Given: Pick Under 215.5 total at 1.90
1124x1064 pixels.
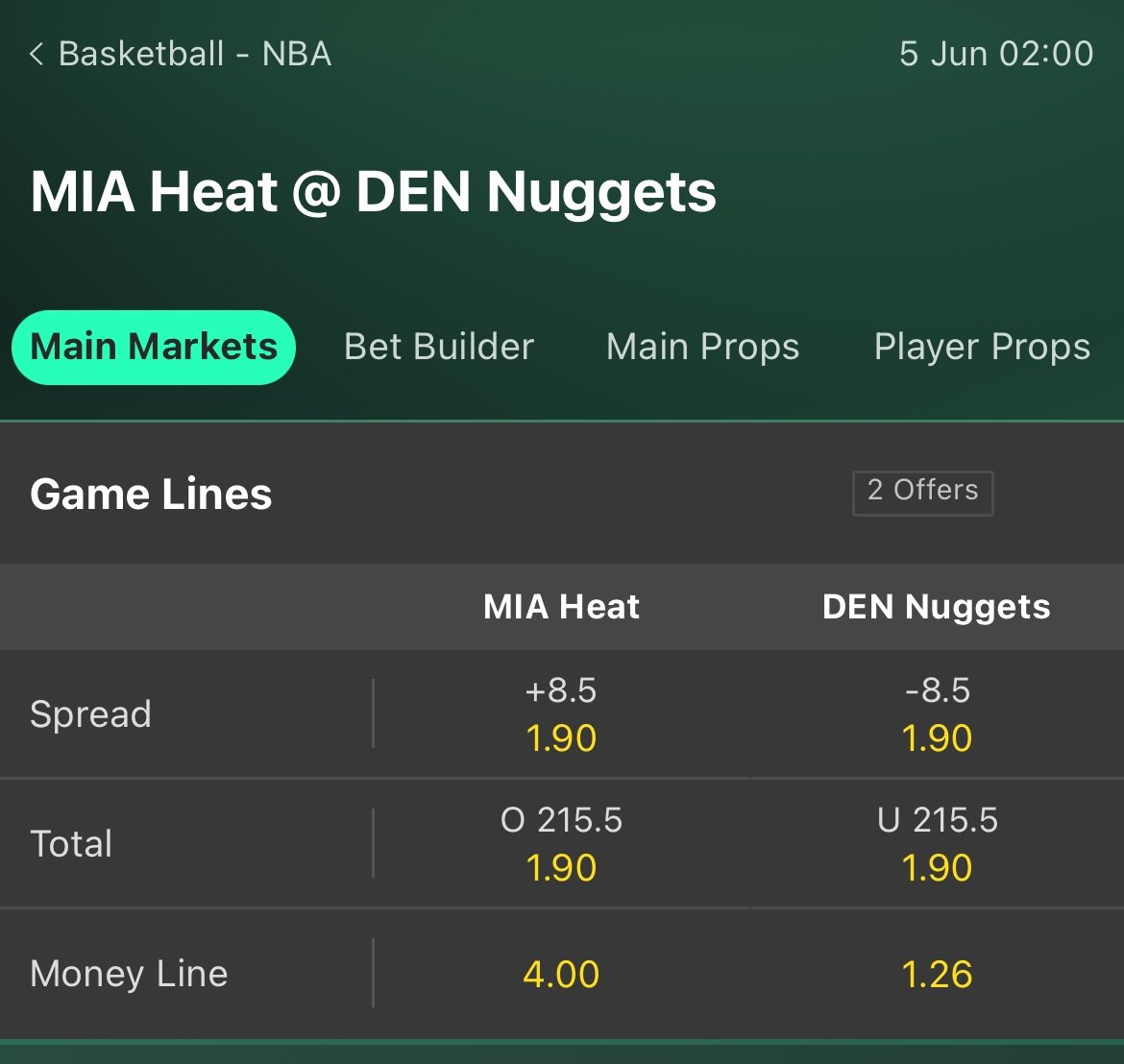Looking at the screenshot, I should pyautogui.click(x=937, y=844).
